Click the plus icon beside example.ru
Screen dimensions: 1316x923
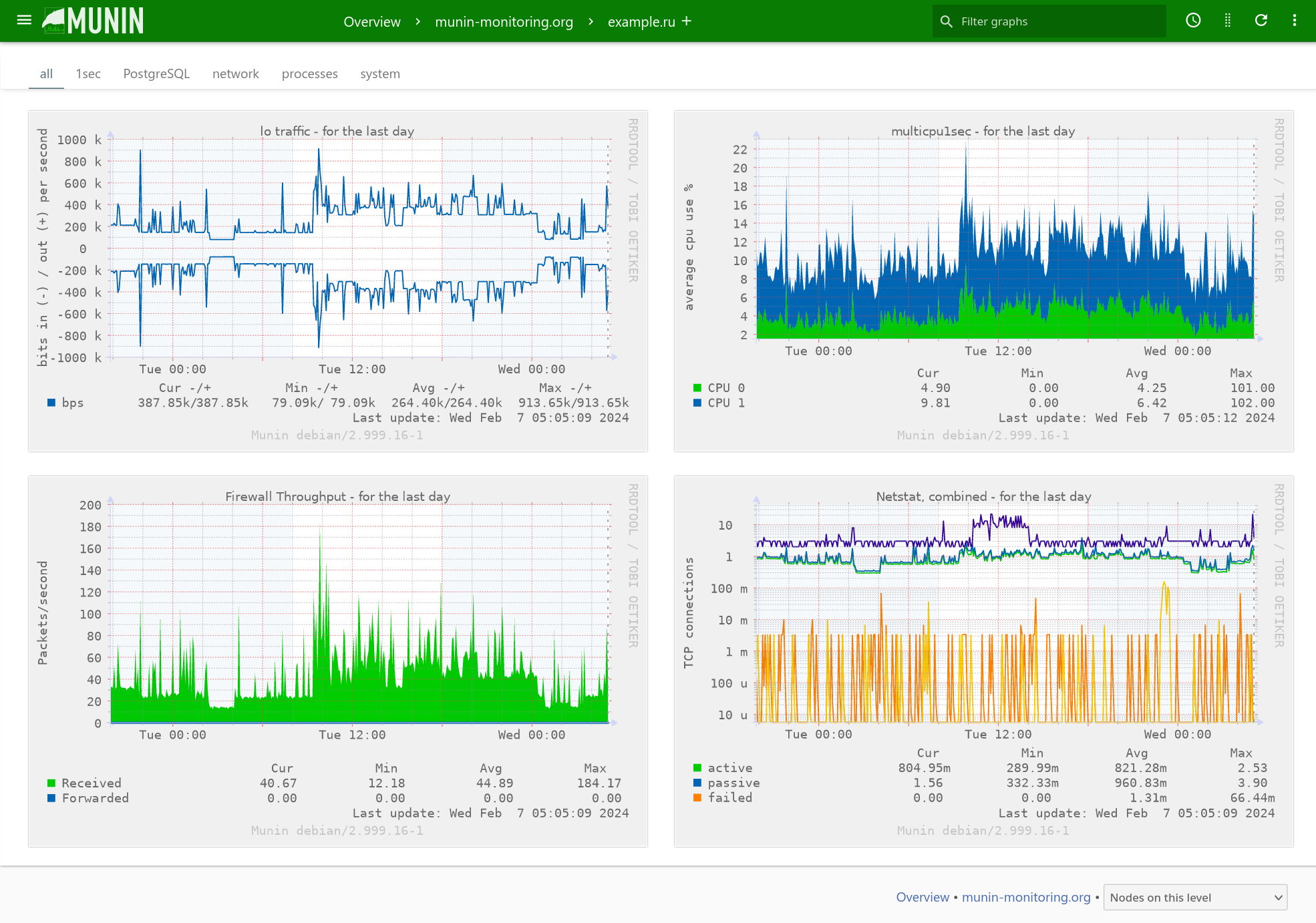click(687, 21)
